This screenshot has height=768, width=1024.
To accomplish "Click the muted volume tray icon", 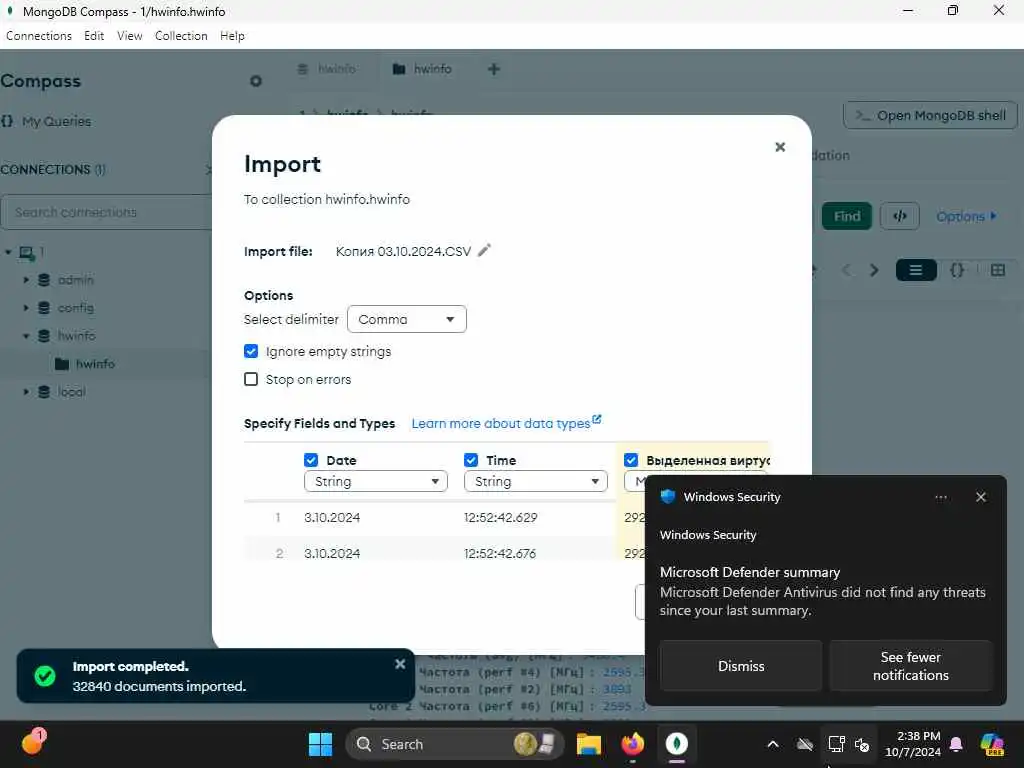I will coord(862,744).
